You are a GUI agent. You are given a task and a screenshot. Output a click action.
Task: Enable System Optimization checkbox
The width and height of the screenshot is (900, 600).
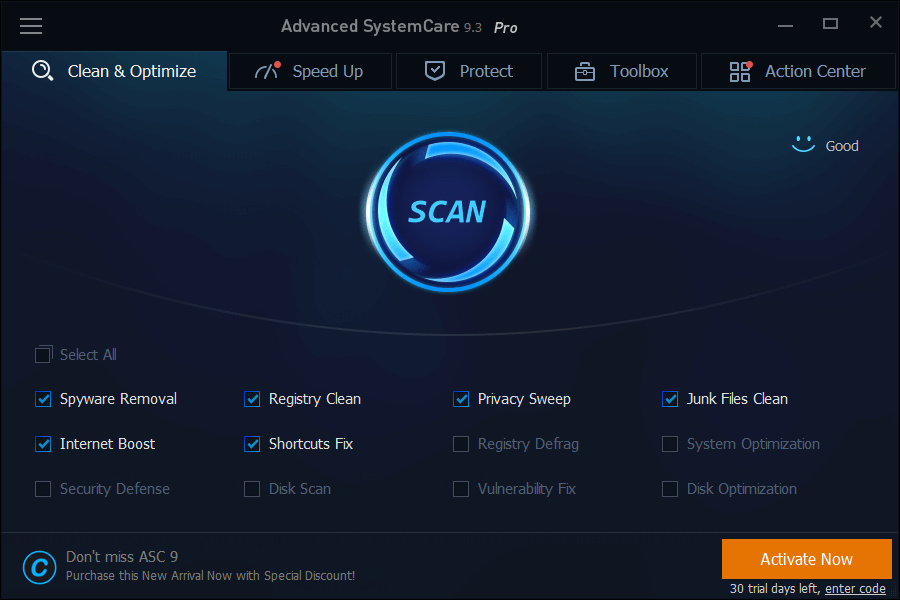point(670,444)
